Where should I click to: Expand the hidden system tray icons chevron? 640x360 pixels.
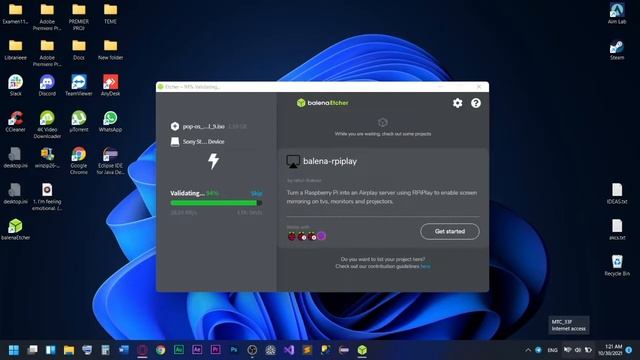528,350
